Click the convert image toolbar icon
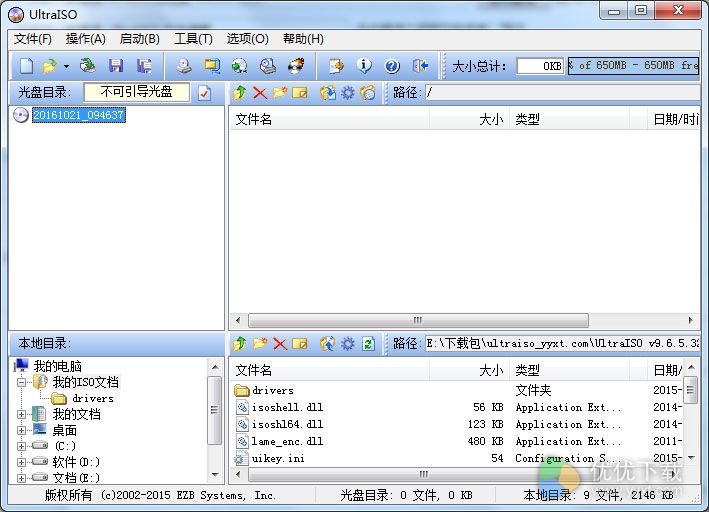The height and width of the screenshot is (512, 709). pyautogui.click(x=240, y=66)
